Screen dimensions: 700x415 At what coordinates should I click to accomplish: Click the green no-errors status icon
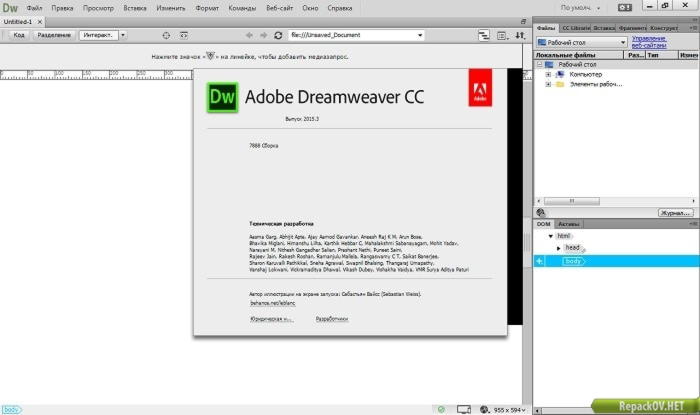441,410
